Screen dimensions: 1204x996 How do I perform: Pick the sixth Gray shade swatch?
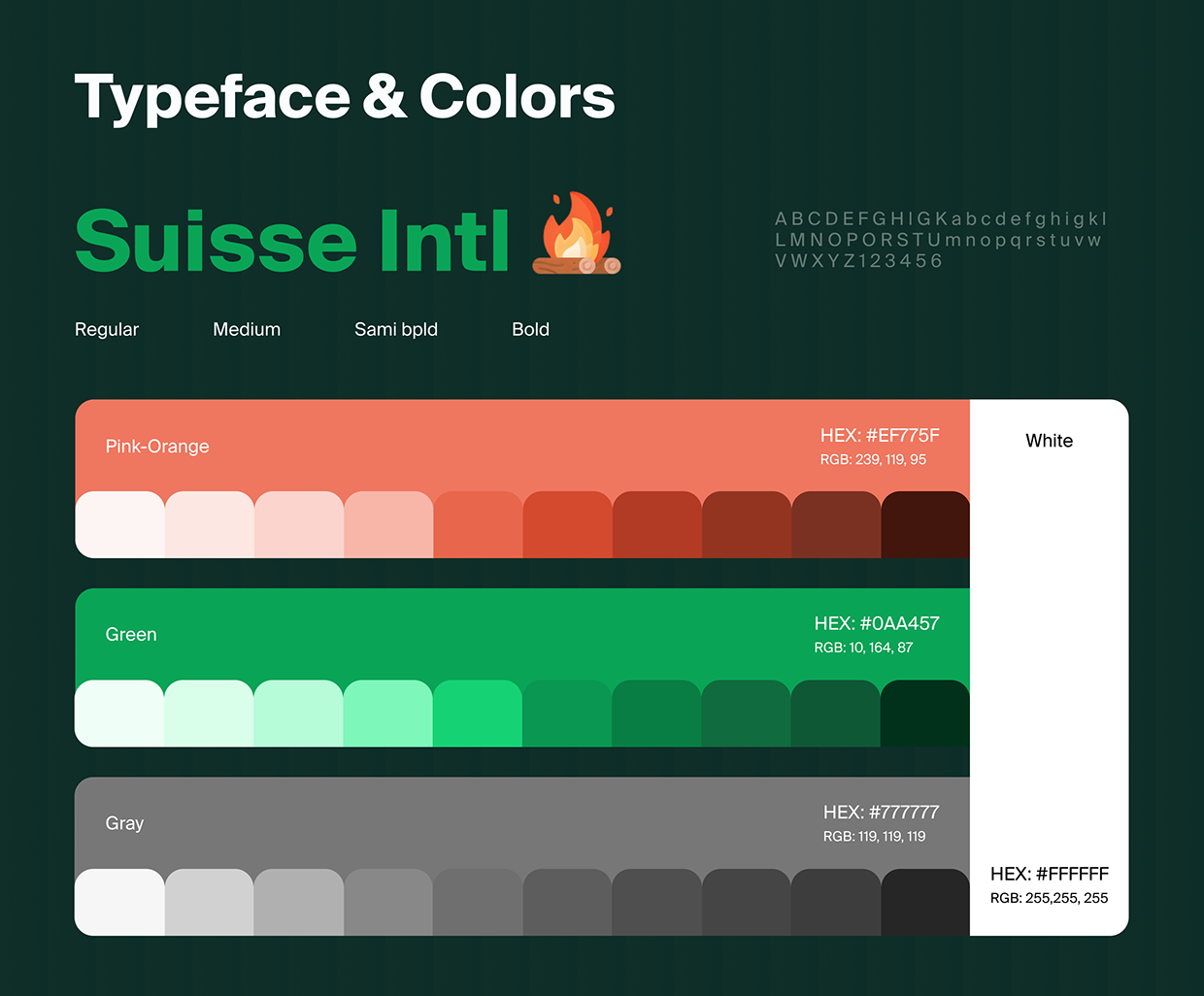567,902
